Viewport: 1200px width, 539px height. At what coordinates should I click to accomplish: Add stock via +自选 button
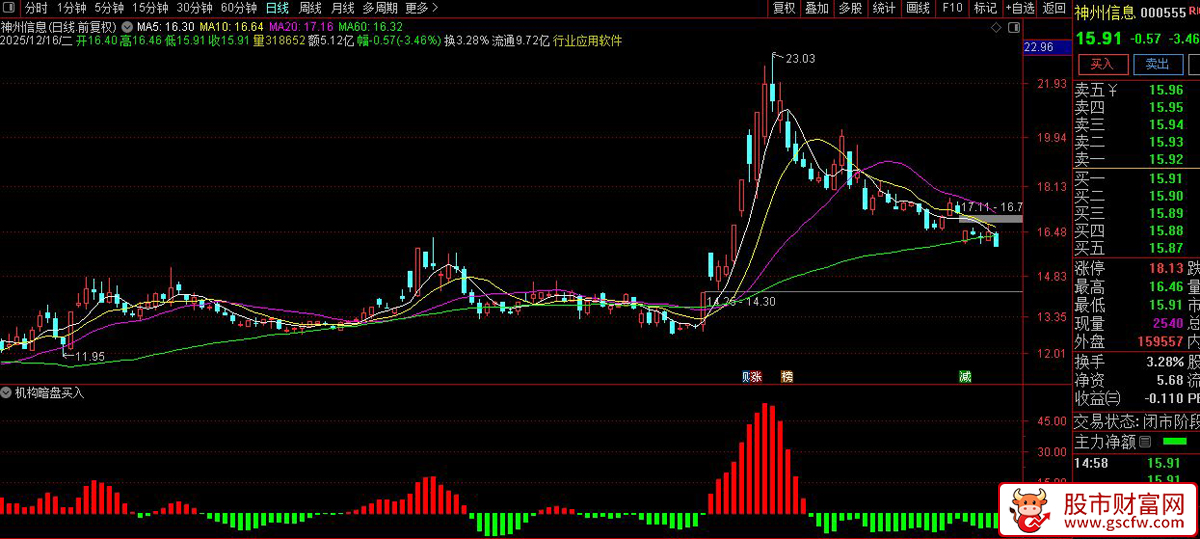[x=1019, y=8]
